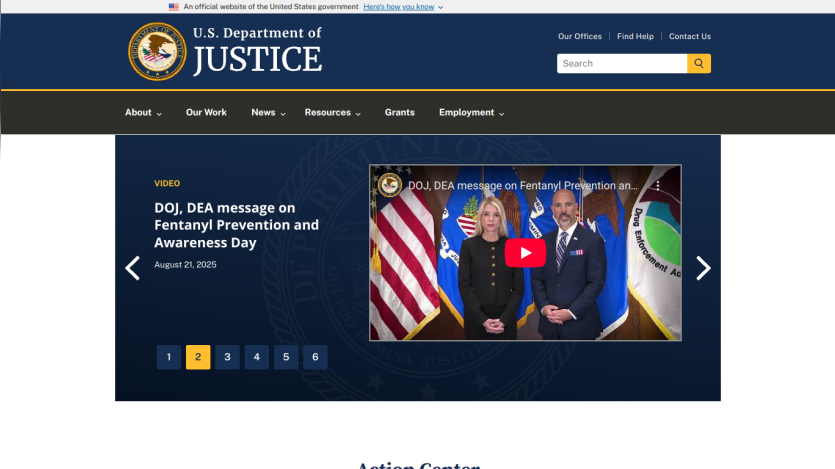Go to Grants page
835x469 pixels.
399,112
